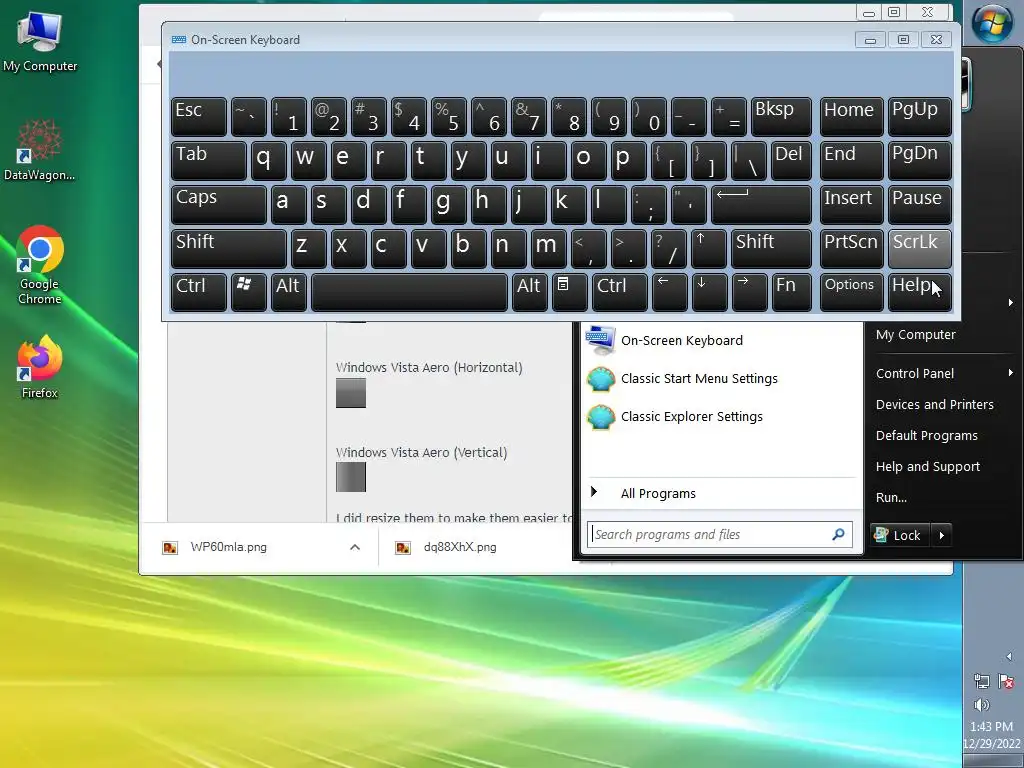Open the DataWagon desktop shortcut
The image size is (1024, 768).
39,149
